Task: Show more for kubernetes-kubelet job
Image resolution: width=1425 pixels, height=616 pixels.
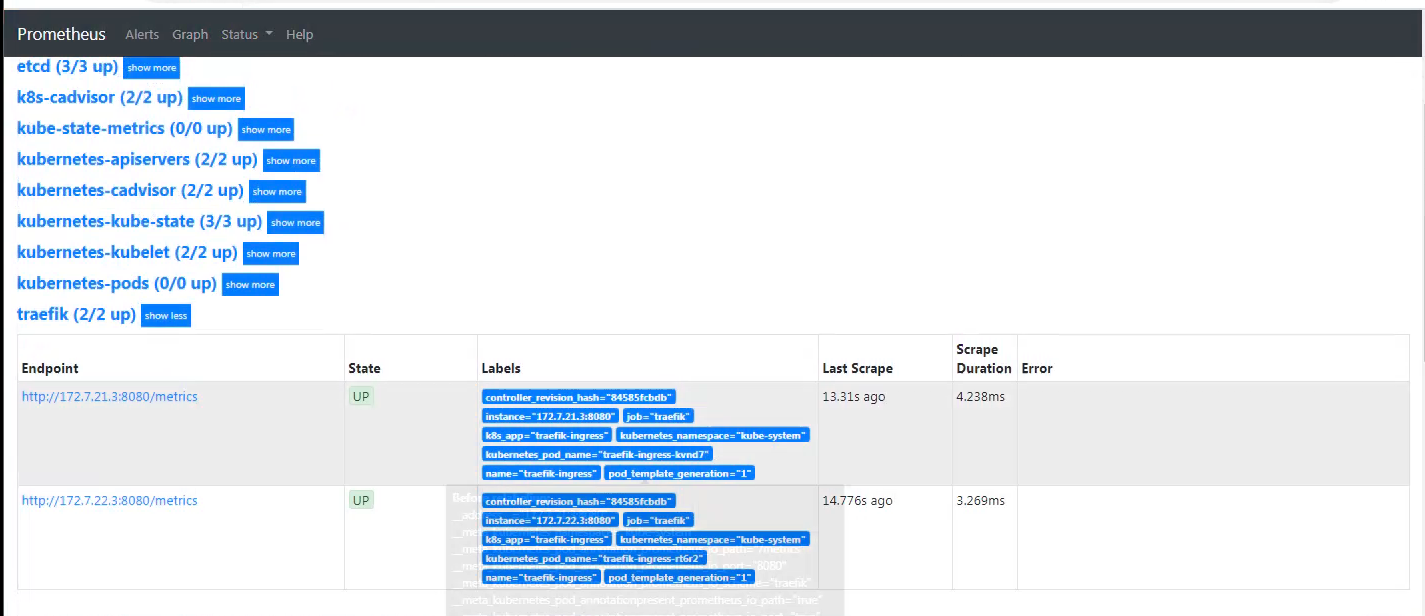Action: click(x=271, y=254)
